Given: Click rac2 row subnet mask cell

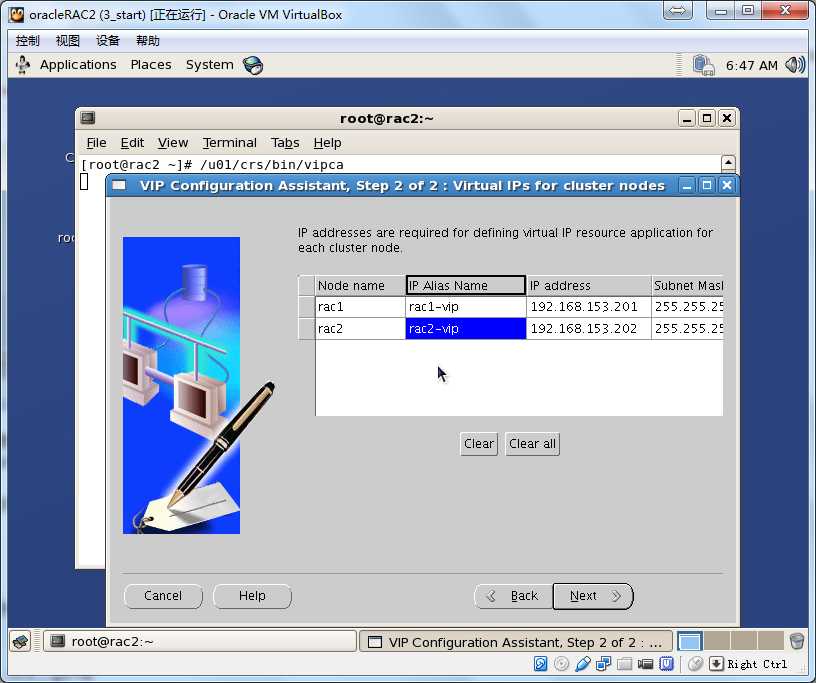Looking at the screenshot, I should click(x=687, y=328).
